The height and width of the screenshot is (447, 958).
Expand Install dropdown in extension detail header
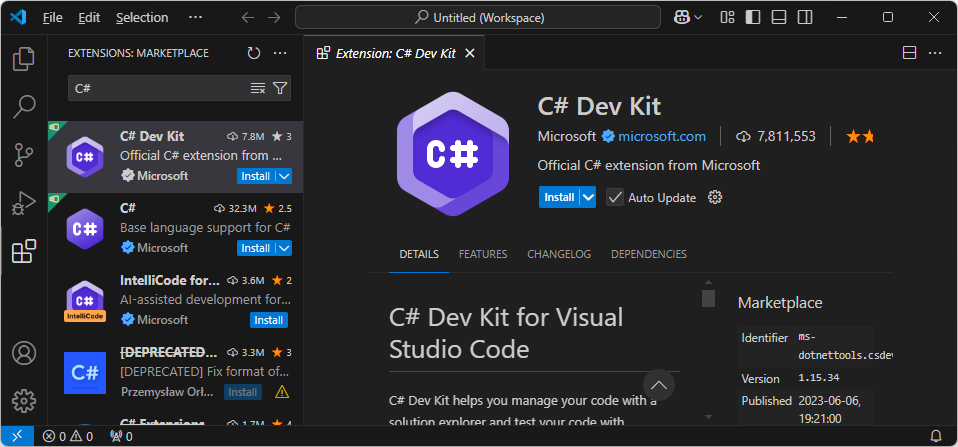tap(588, 197)
